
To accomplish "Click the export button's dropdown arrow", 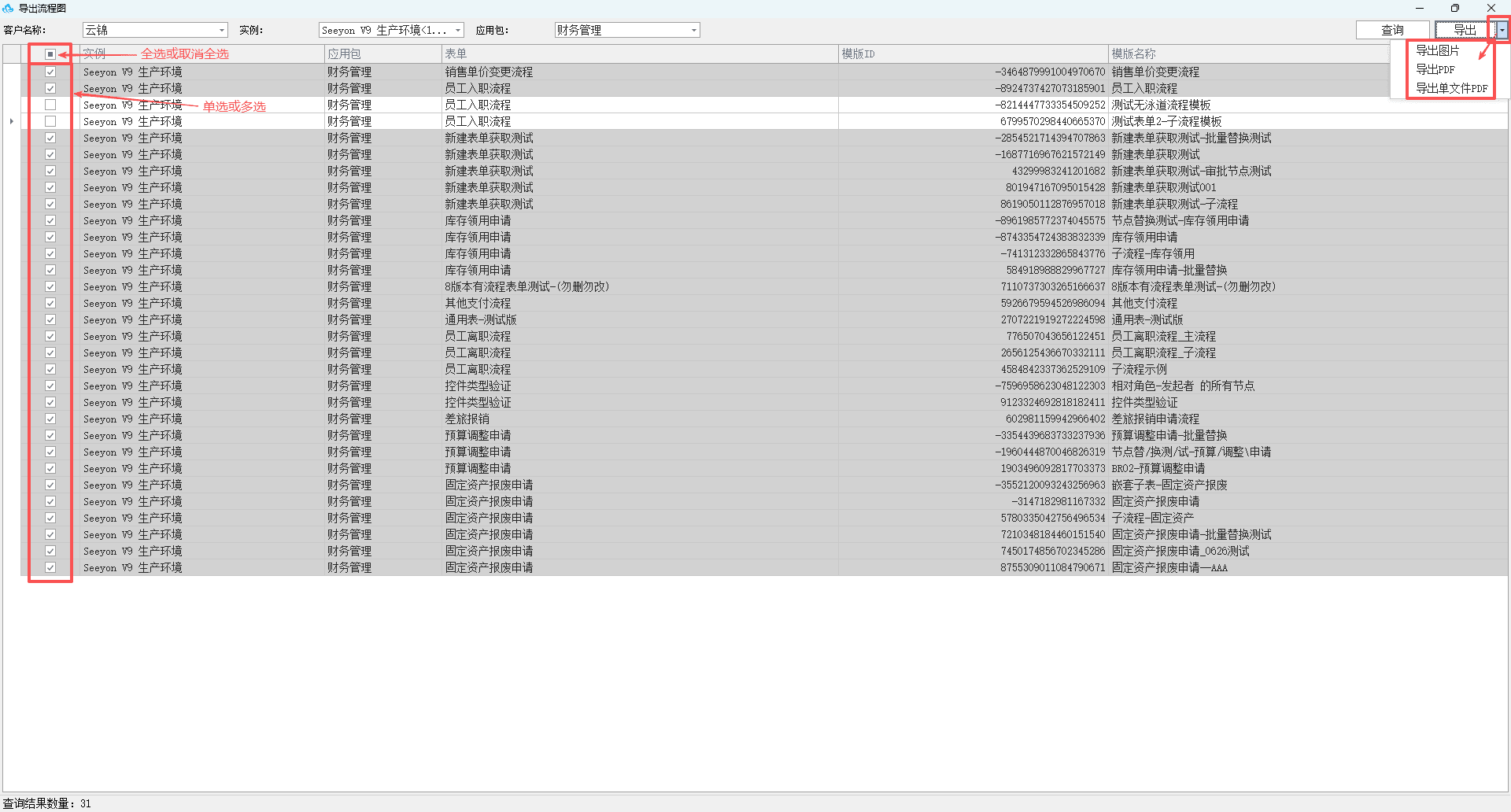I will [1502, 30].
